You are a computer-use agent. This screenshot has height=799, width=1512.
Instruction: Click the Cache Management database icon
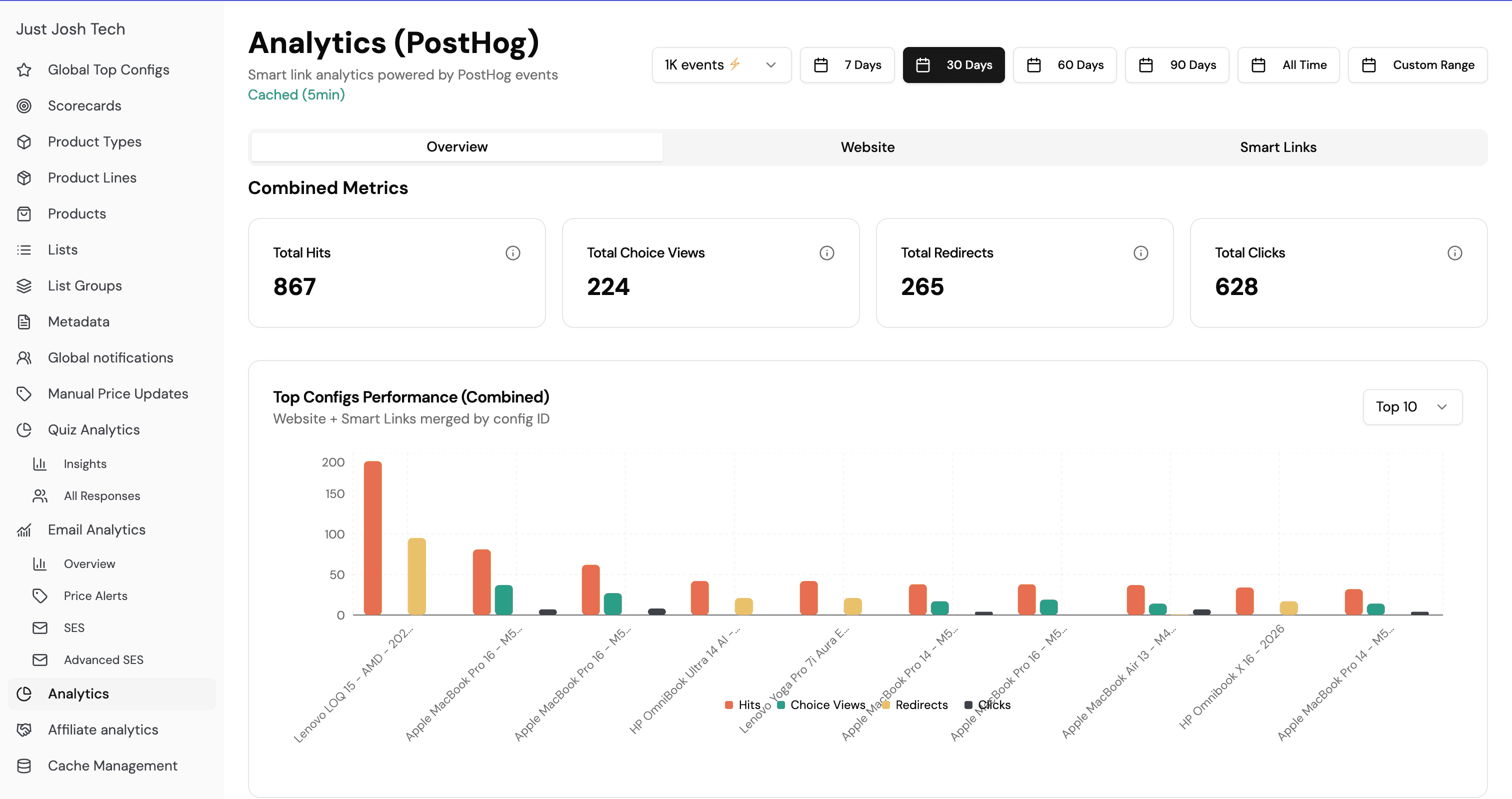[x=24, y=765]
